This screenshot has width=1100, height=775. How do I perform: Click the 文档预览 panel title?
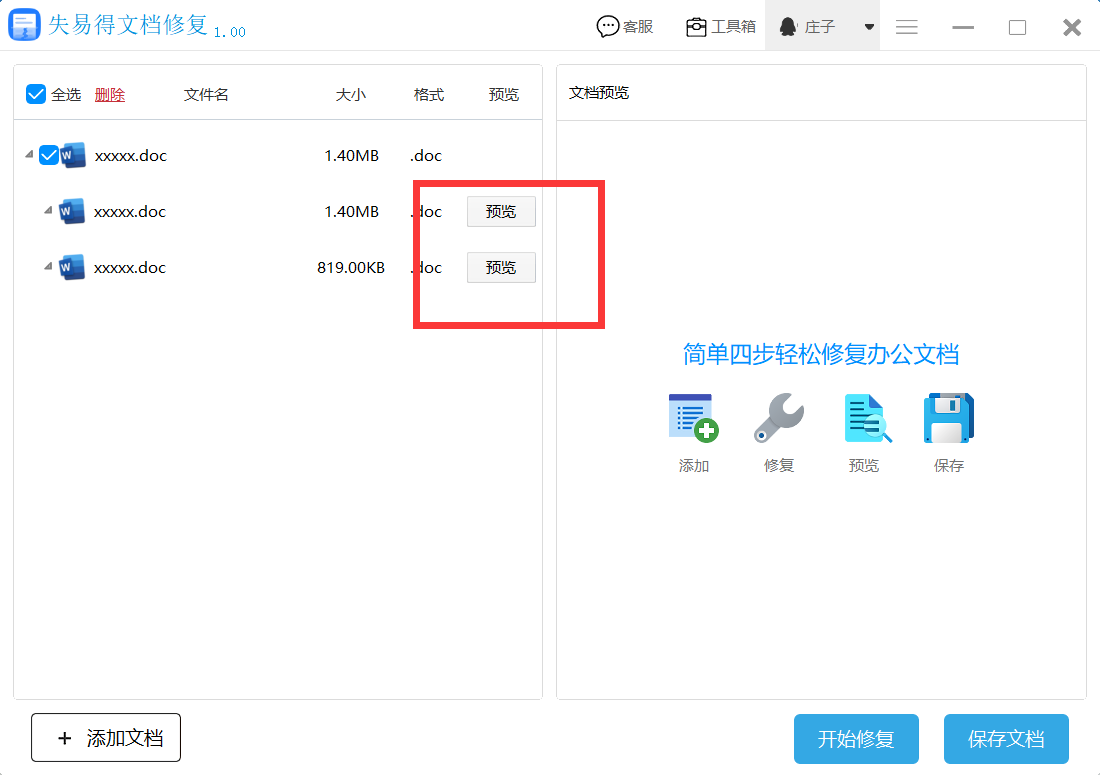coord(598,93)
